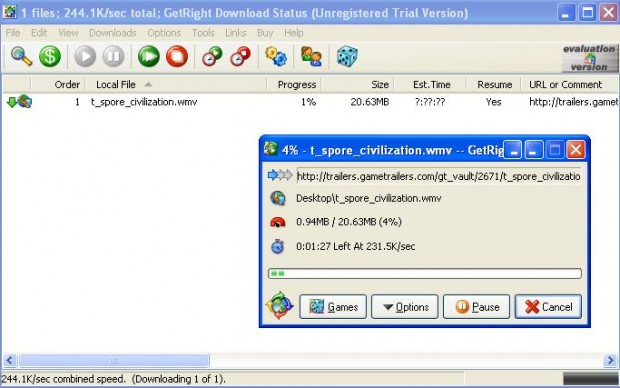This screenshot has width=620, height=388.
Task: Open the Links menu
Action: 235,33
